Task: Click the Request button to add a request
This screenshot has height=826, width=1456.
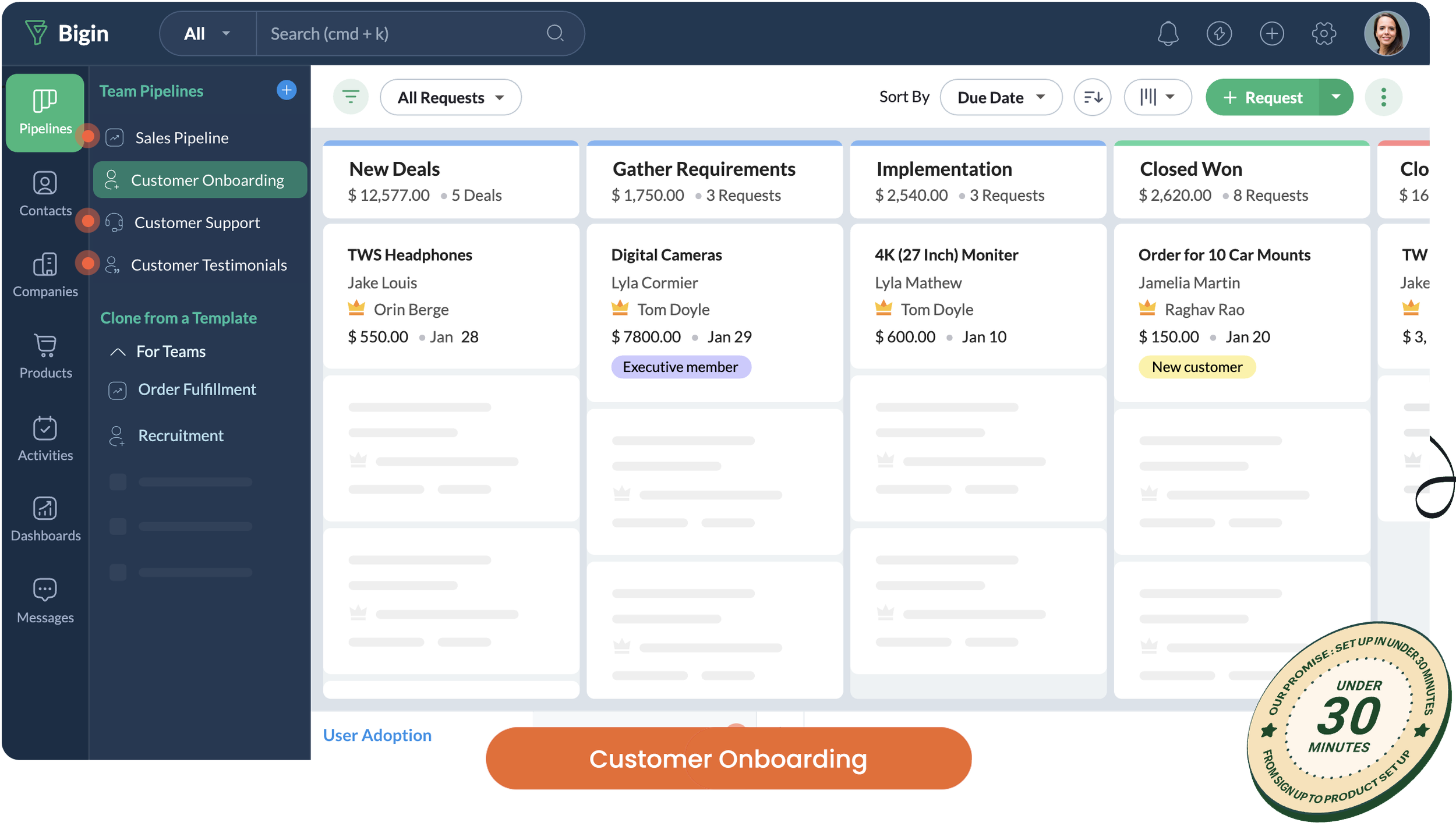Action: pyautogui.click(x=1261, y=97)
